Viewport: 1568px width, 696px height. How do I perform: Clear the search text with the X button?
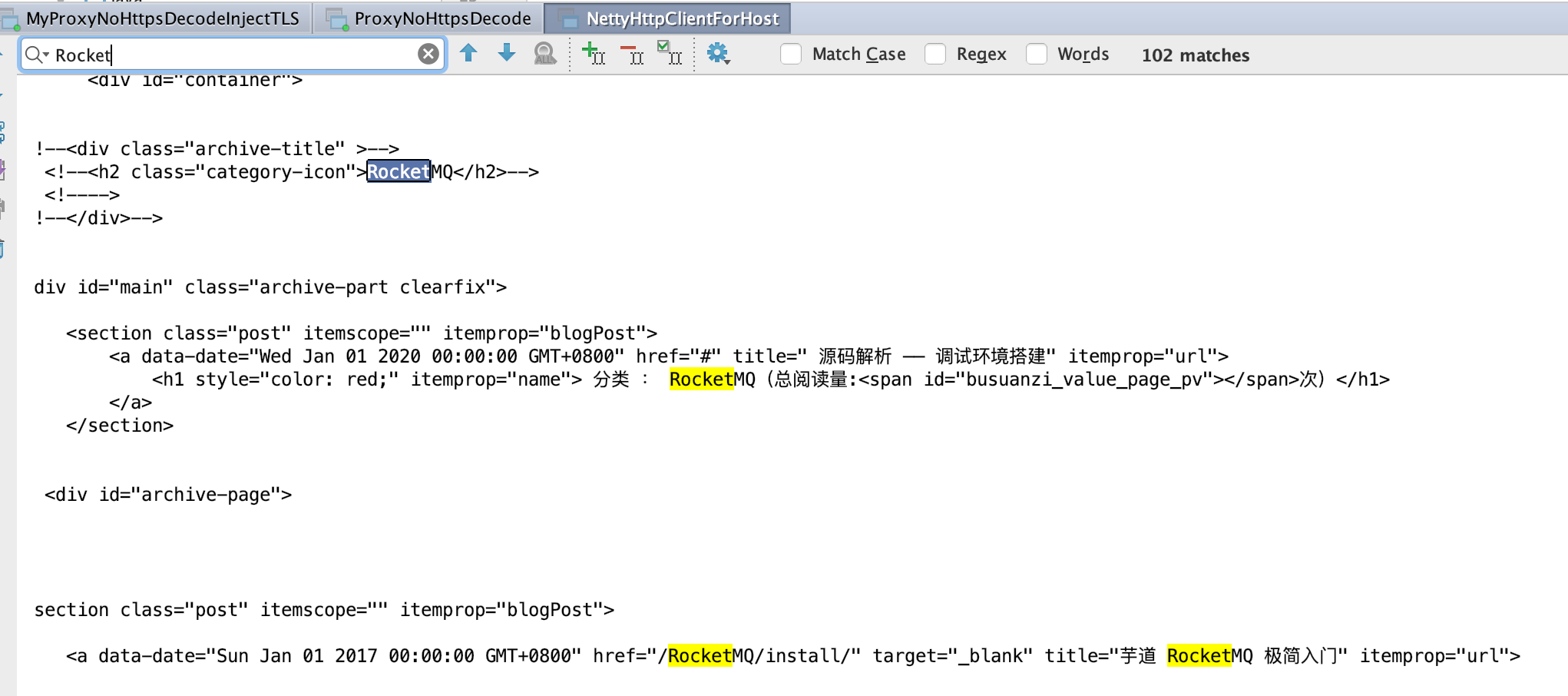point(428,54)
